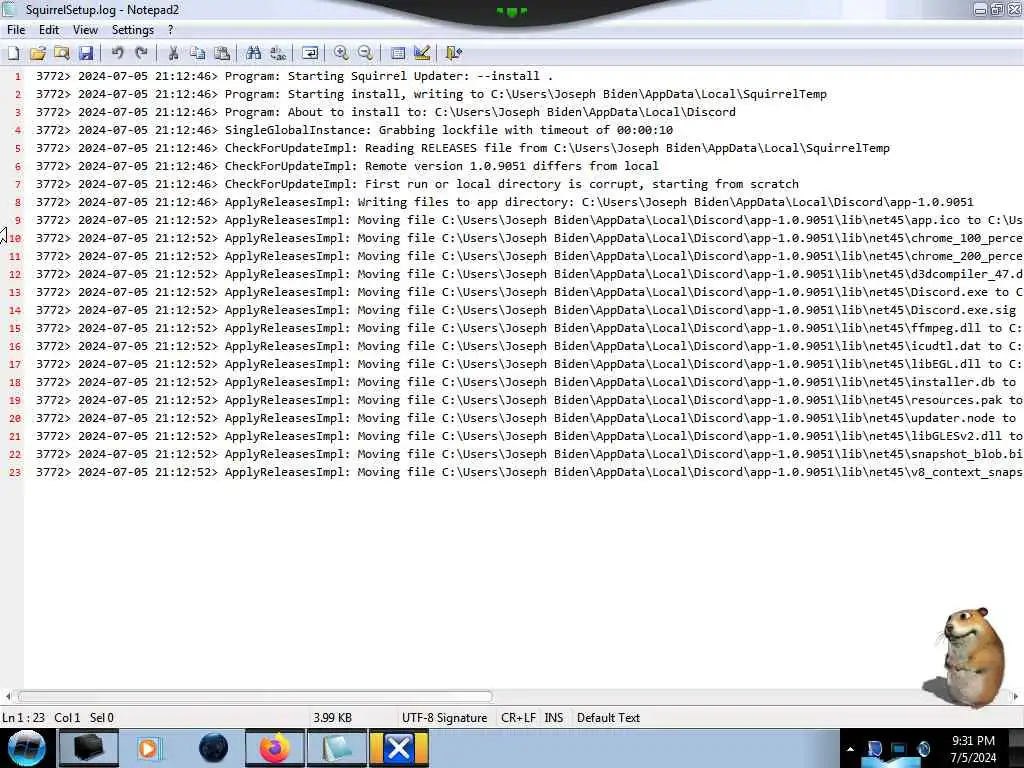Click the Col 1 status bar entry
The image size is (1024, 768).
[67, 718]
